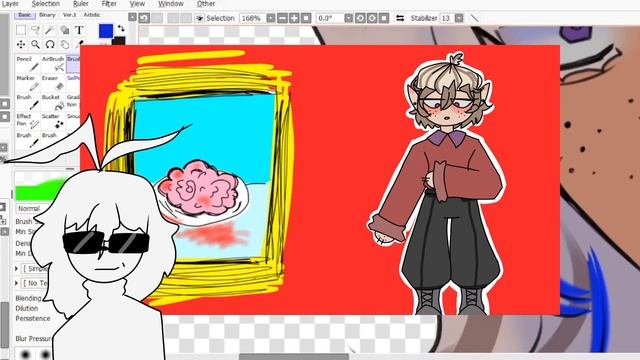The height and width of the screenshot is (360, 640).
Task: Switch to the Basic tool tab
Action: pyautogui.click(x=24, y=15)
